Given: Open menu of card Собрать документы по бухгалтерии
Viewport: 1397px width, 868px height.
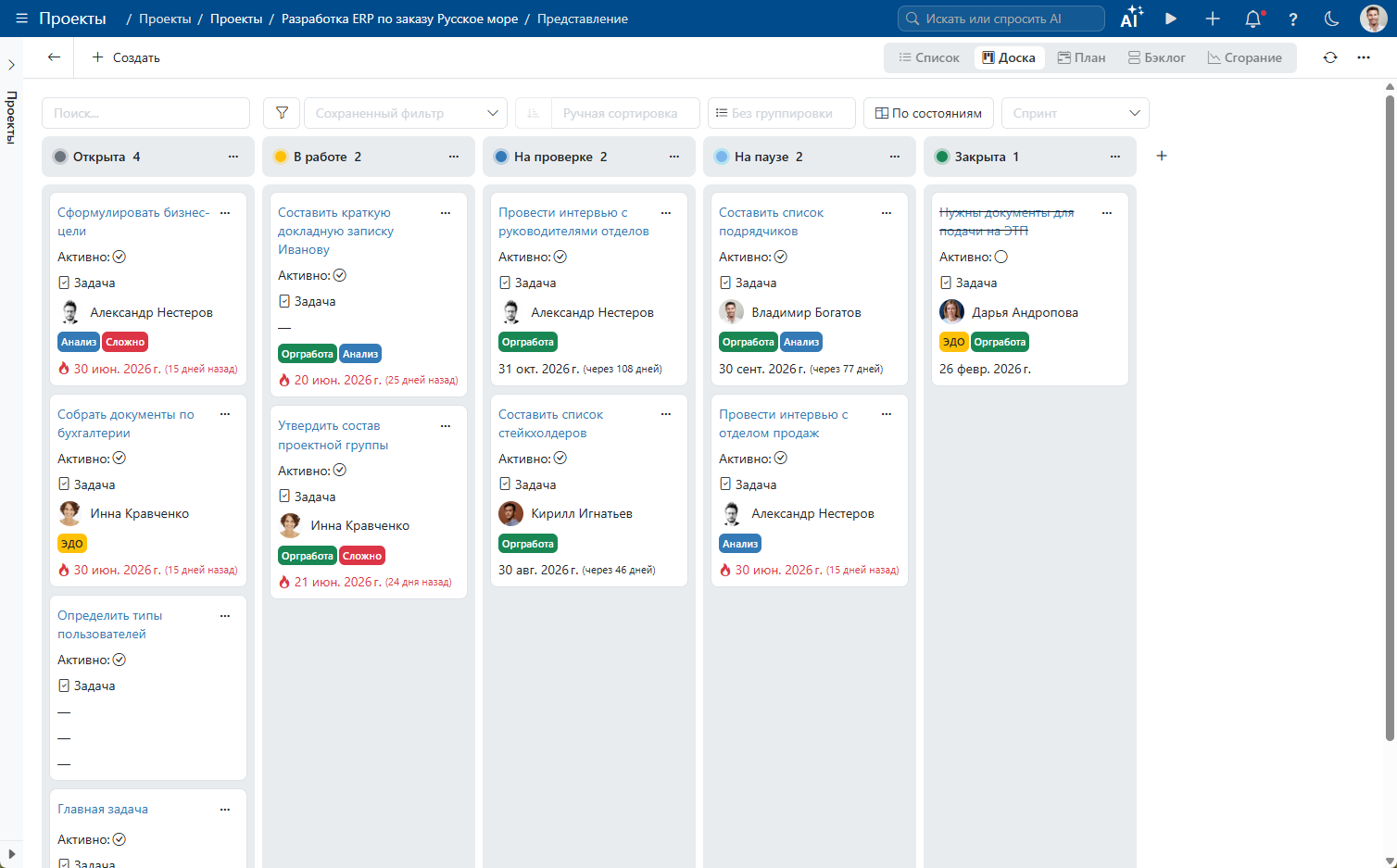Looking at the screenshot, I should [225, 414].
